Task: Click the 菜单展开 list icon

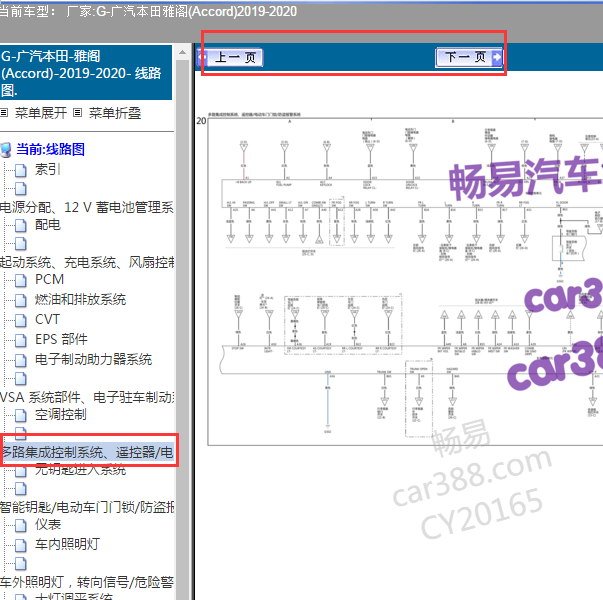Action: tap(4, 113)
